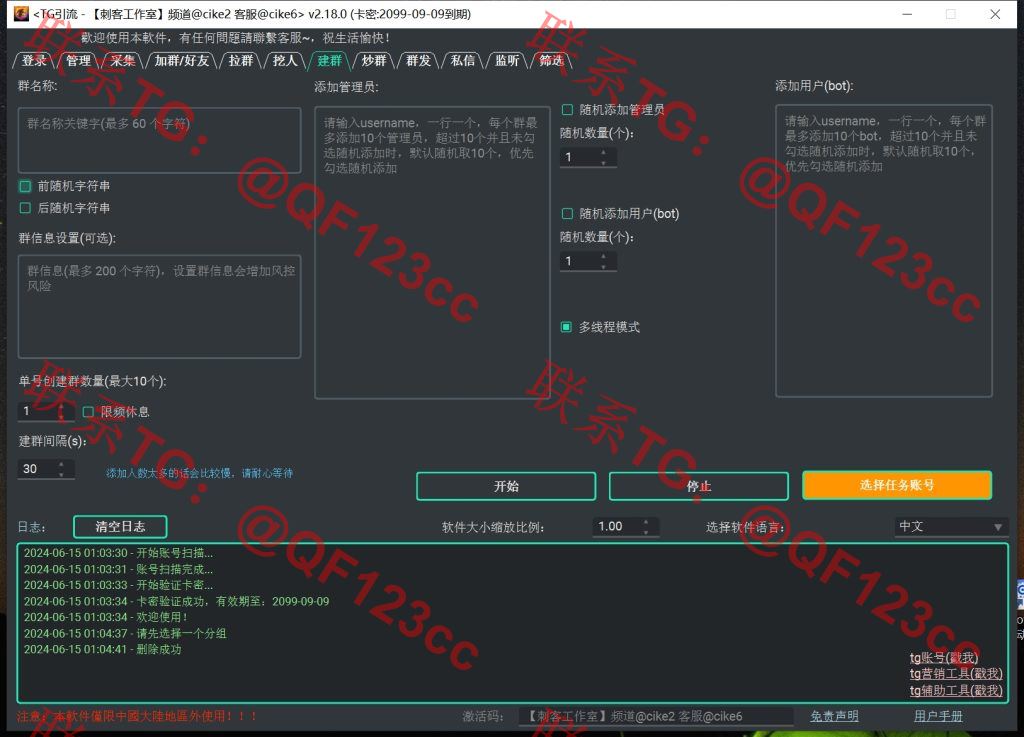Open the 采集 tab
The width and height of the screenshot is (1024, 737).
point(123,61)
